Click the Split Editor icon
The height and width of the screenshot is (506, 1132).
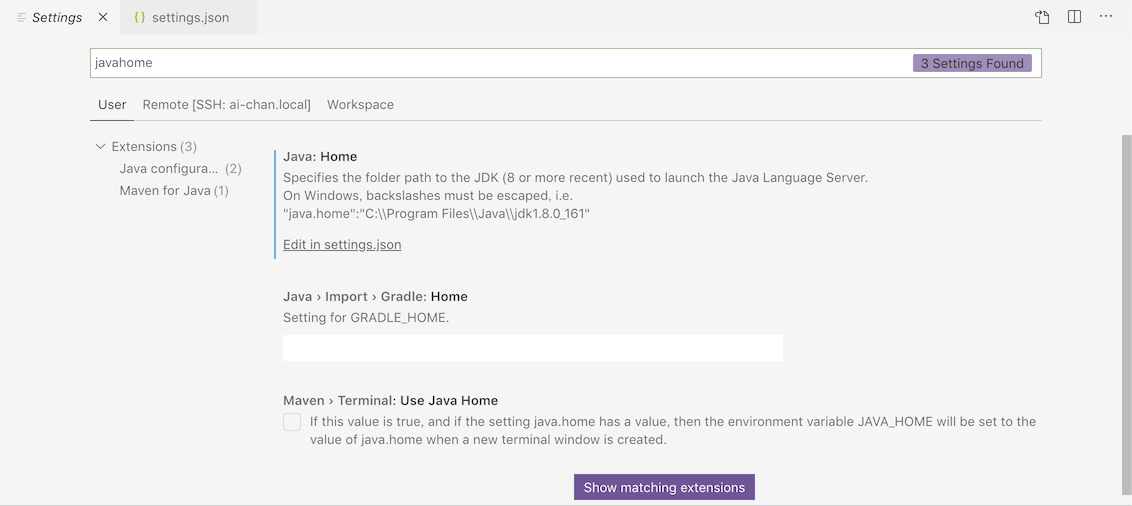click(x=1074, y=17)
